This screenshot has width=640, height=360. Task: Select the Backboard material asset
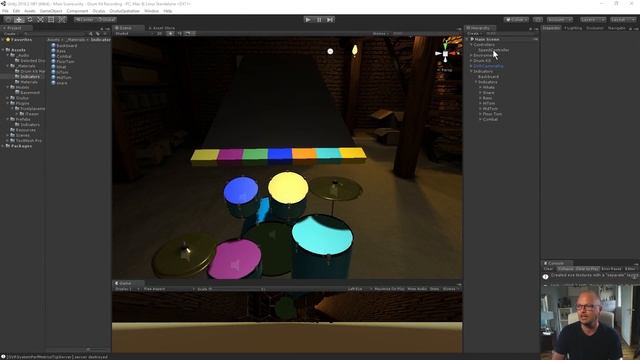point(64,46)
